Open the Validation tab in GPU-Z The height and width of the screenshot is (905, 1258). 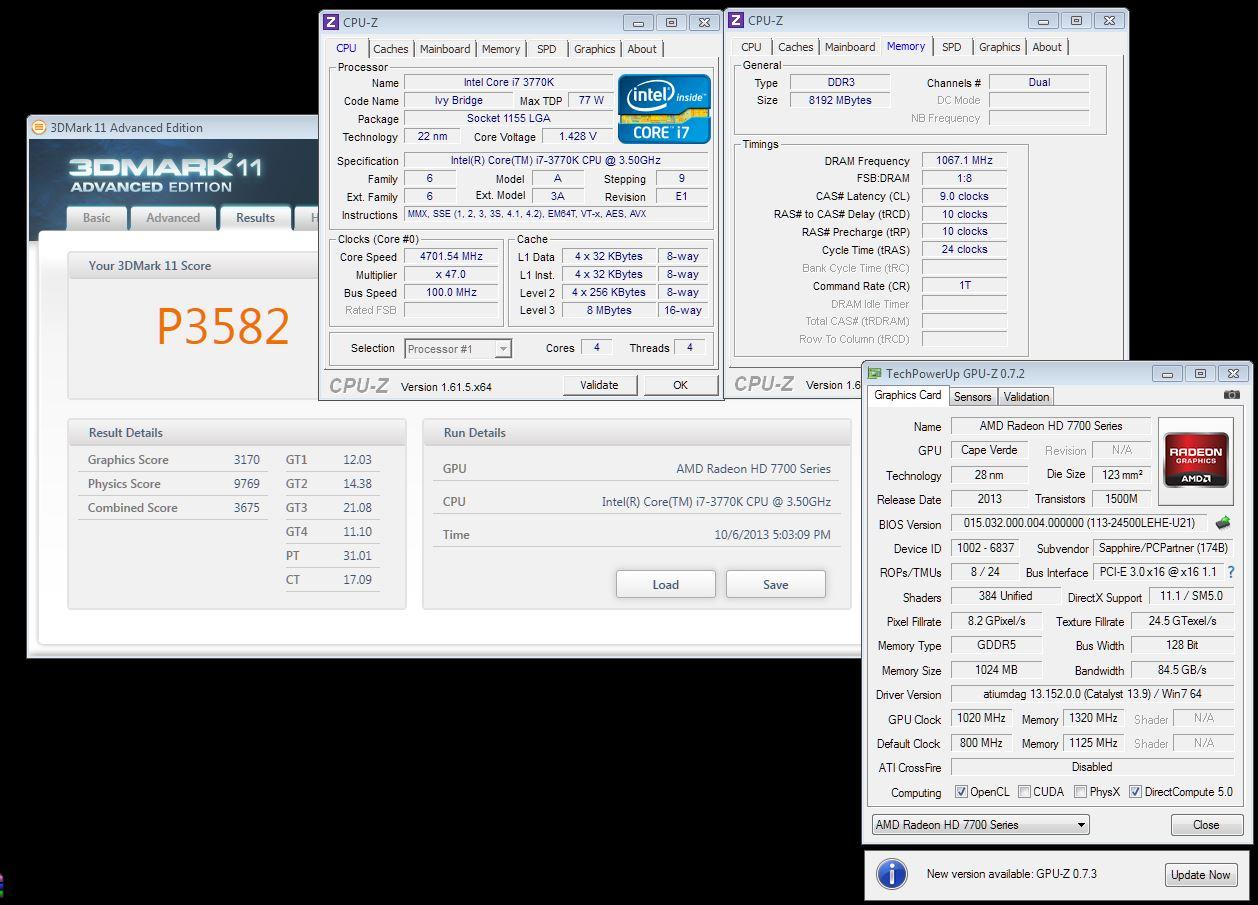point(1027,397)
